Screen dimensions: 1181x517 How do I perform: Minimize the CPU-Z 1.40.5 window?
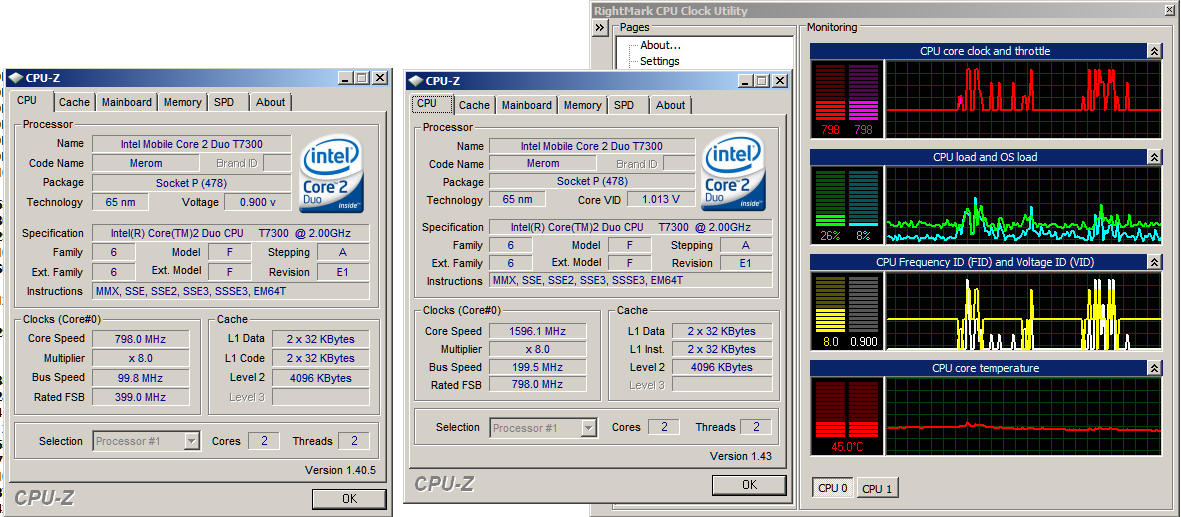344,78
